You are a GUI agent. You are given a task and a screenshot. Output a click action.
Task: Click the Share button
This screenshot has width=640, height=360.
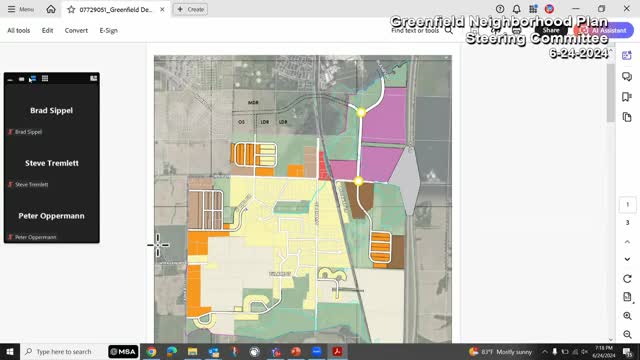[551, 31]
